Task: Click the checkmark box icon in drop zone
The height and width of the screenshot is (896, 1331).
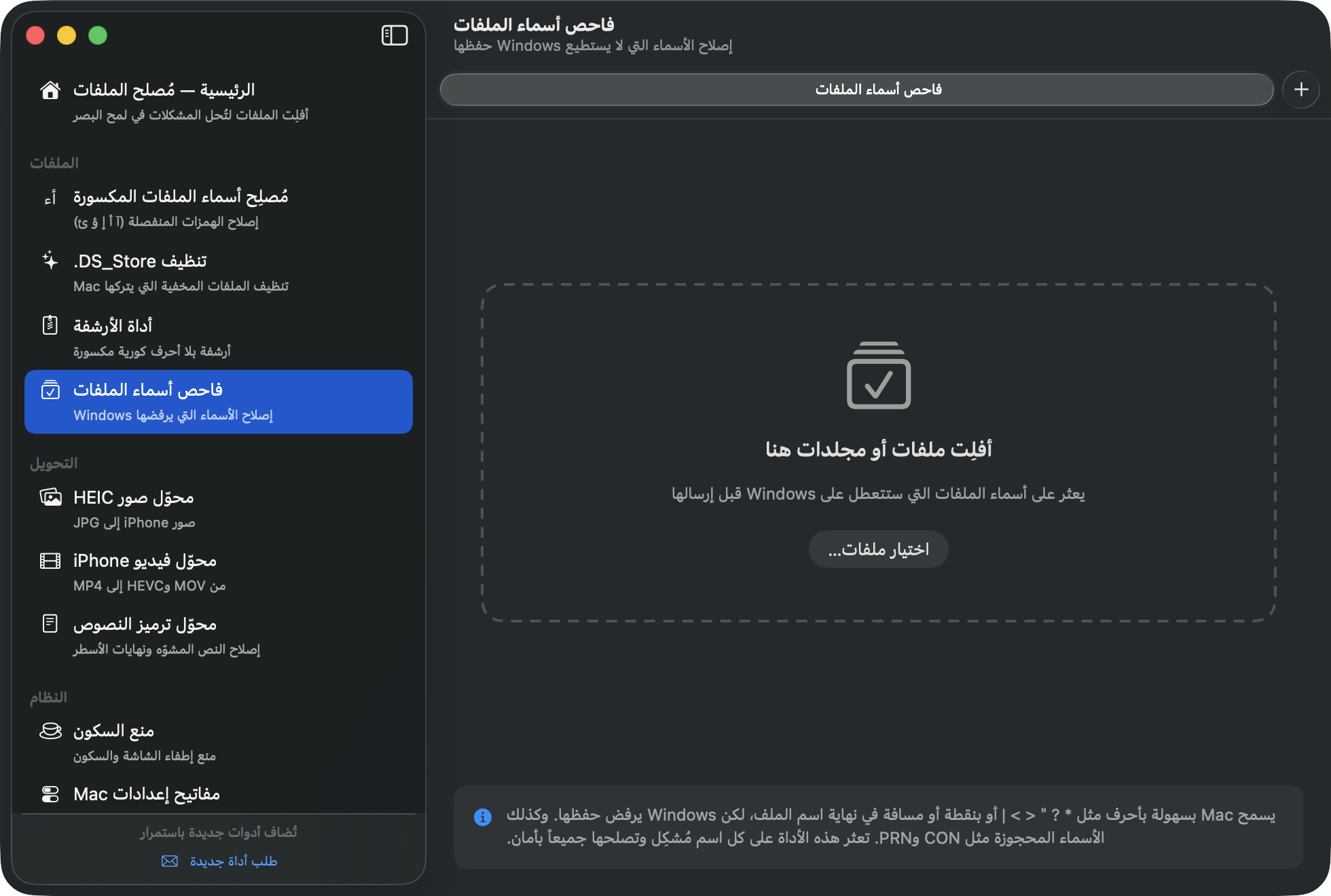Action: (x=879, y=375)
